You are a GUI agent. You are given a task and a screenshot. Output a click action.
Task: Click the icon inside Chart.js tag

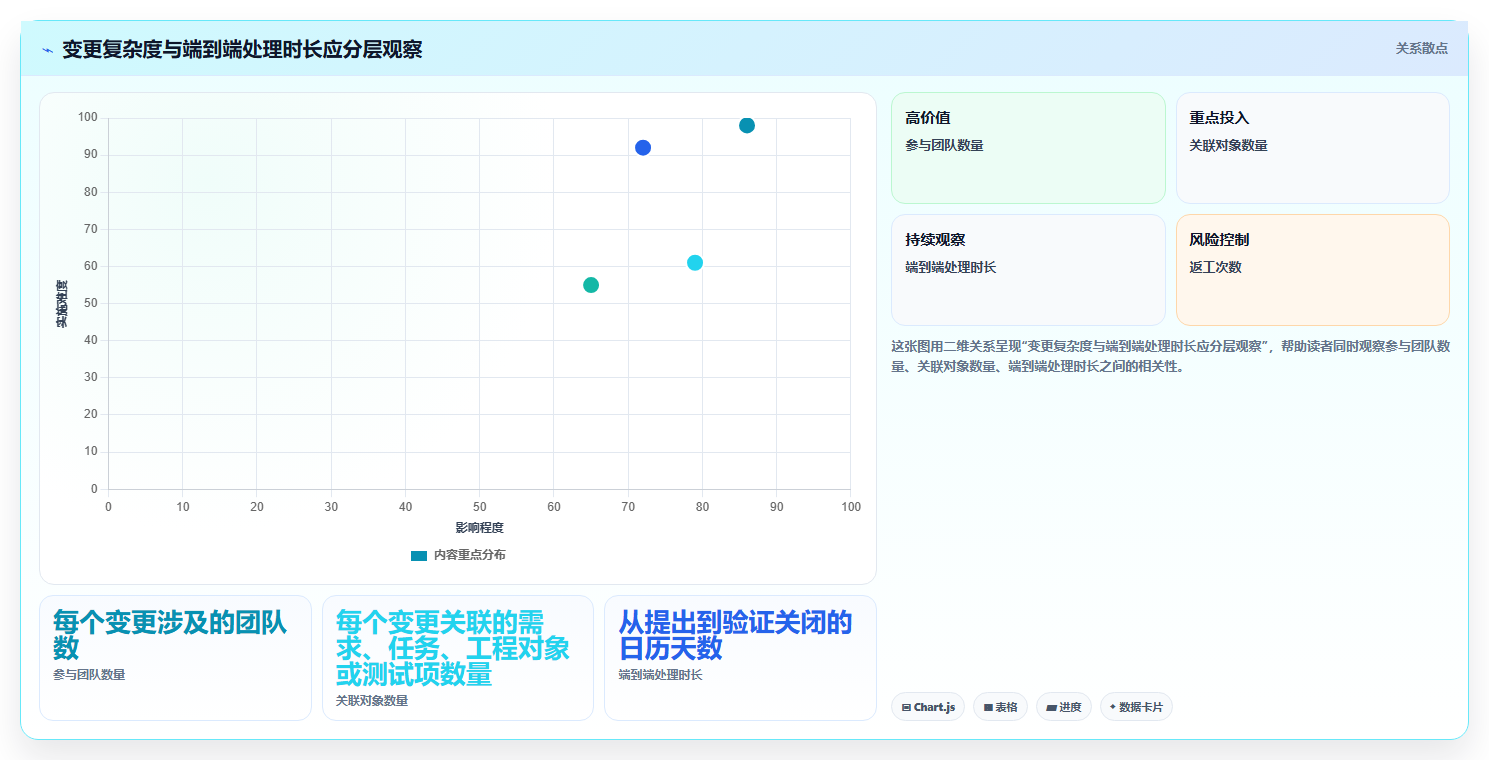point(906,707)
